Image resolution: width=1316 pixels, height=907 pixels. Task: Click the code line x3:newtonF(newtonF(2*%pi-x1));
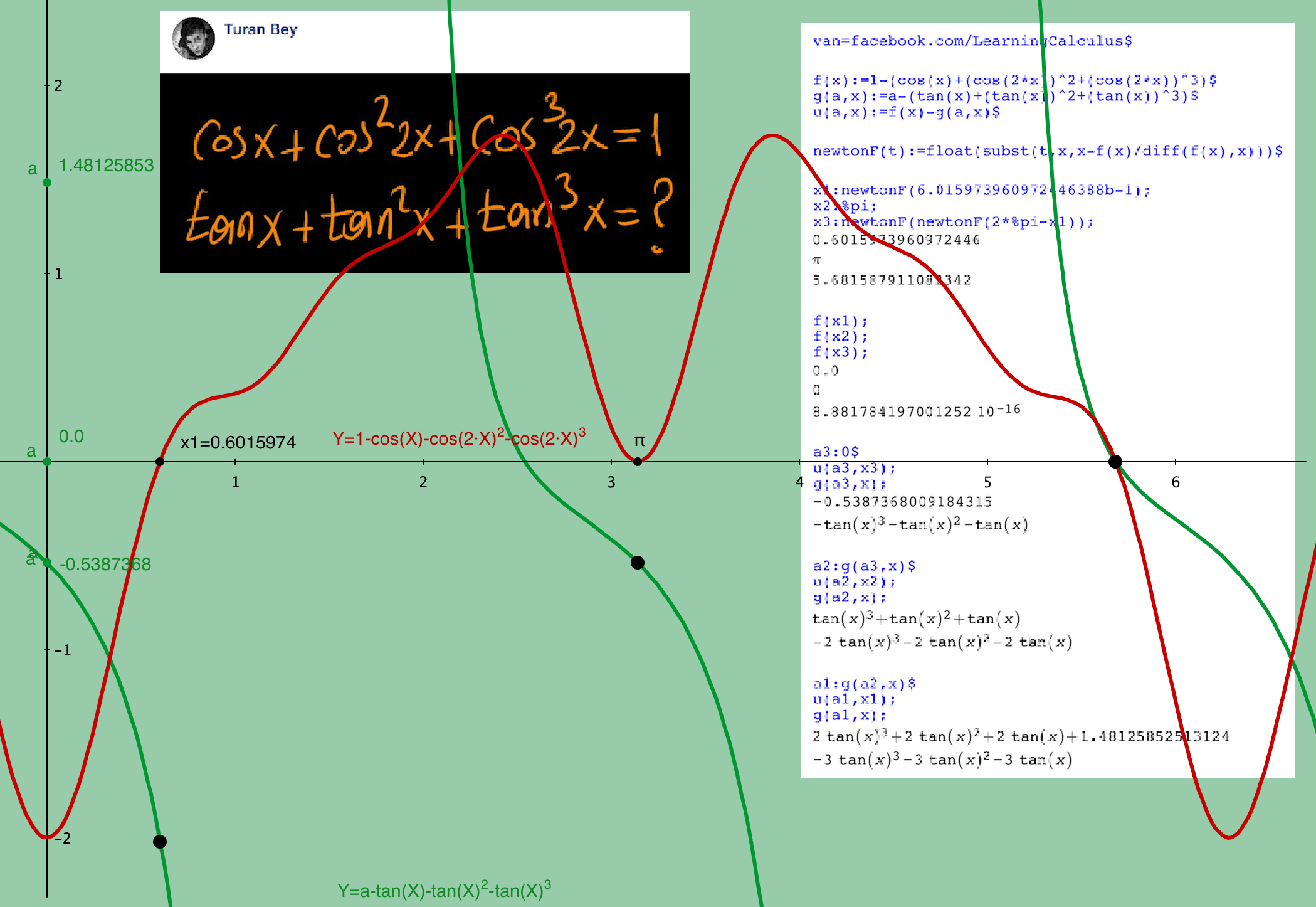[x=953, y=222]
